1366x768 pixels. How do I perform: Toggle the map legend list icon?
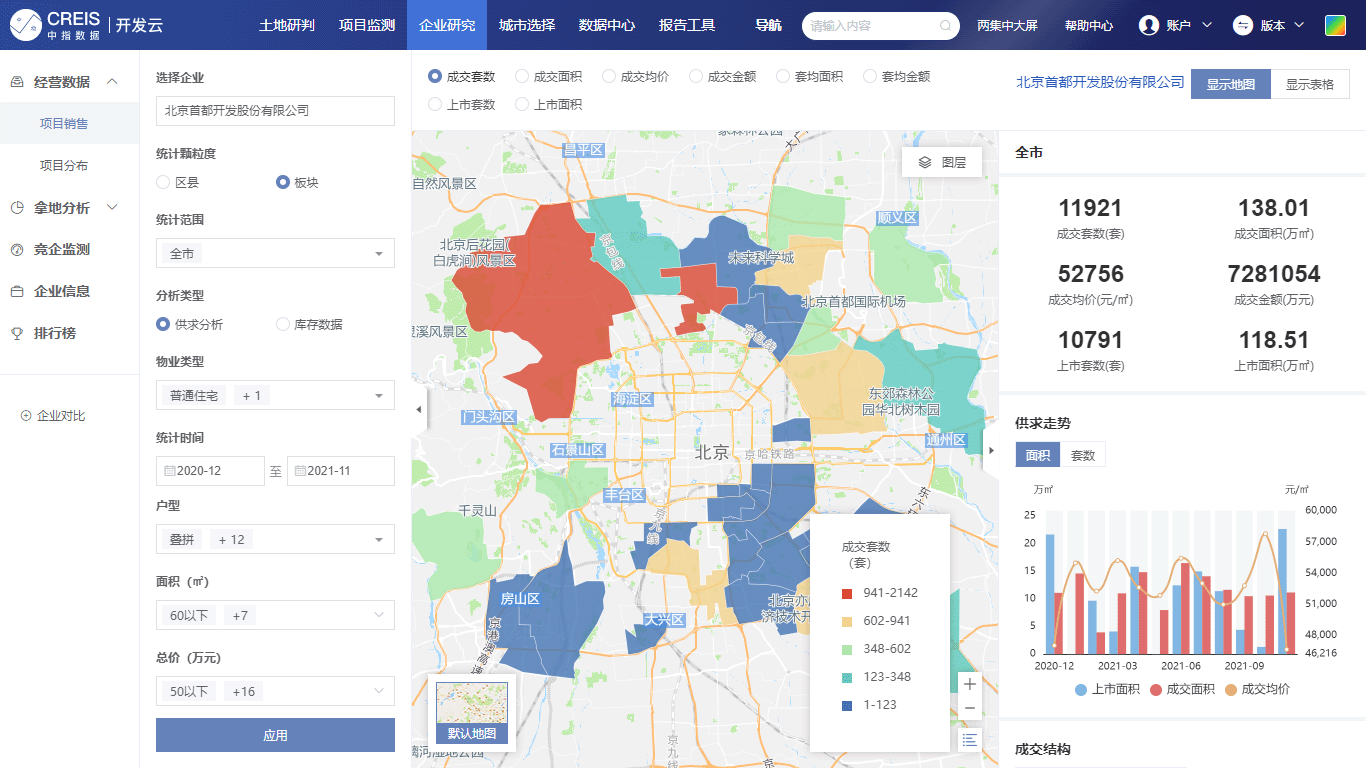(x=969, y=740)
